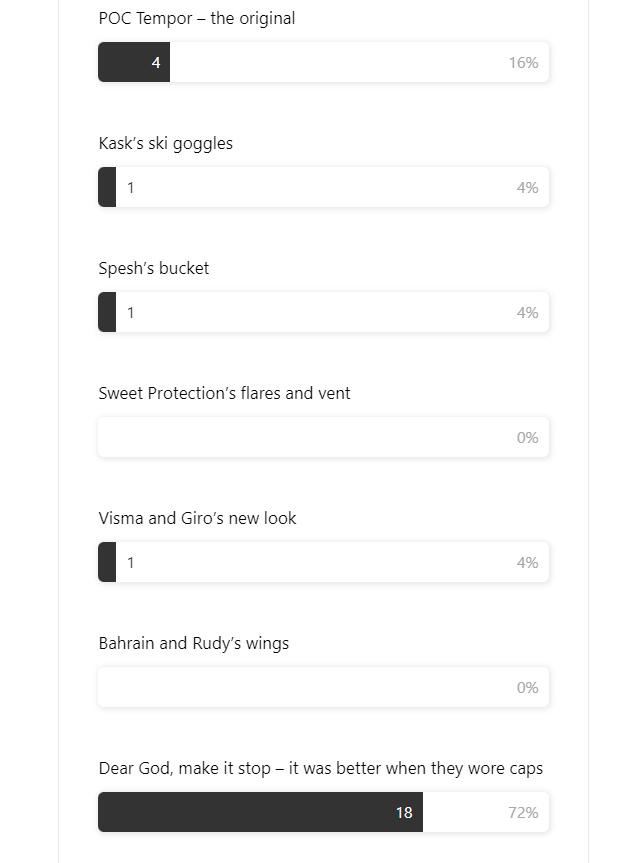Click the vote count 4 in the dark bar
The image size is (643, 863).
point(156,63)
